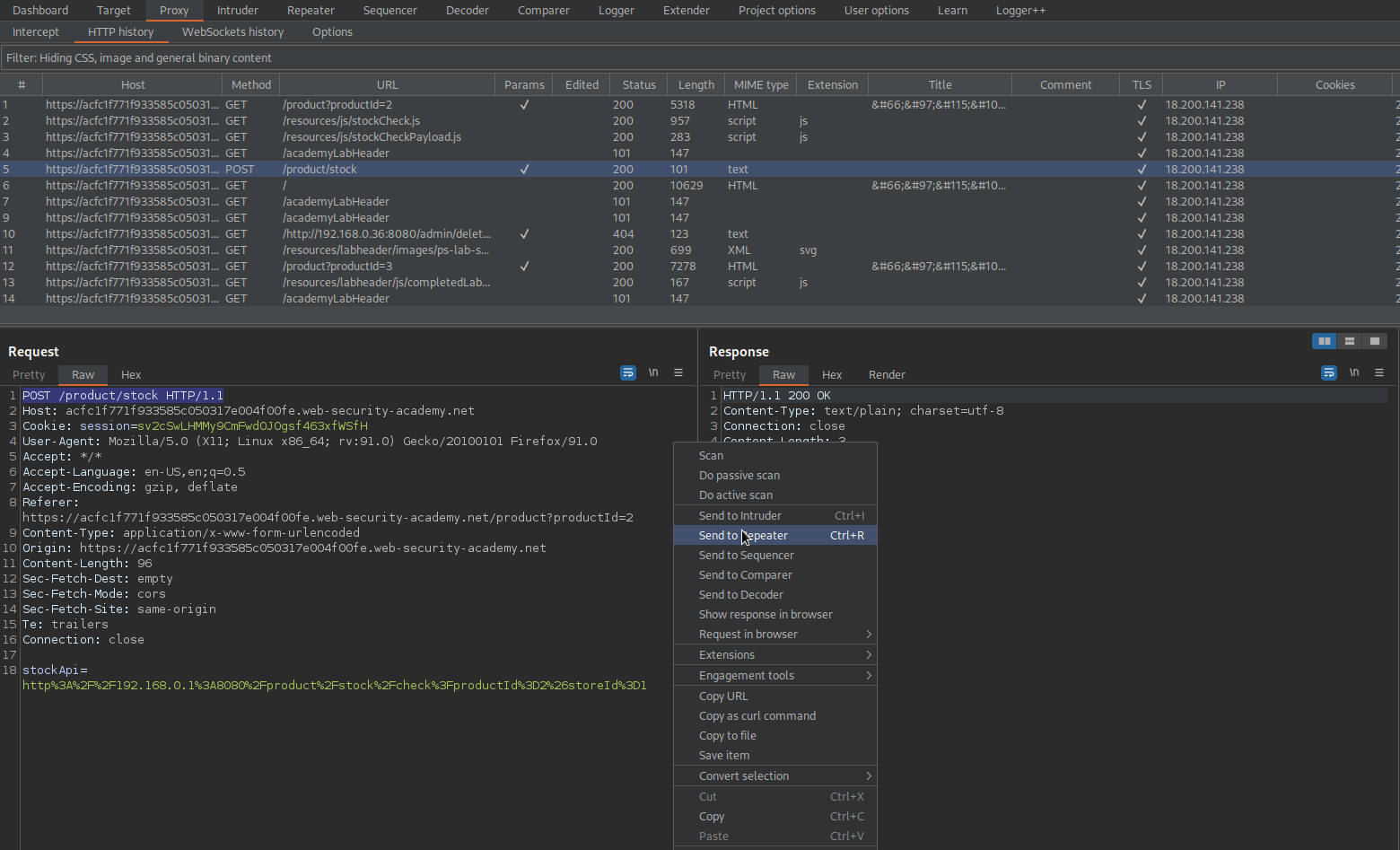The height and width of the screenshot is (850, 1400).
Task: Sort history by Length column
Action: 696,84
